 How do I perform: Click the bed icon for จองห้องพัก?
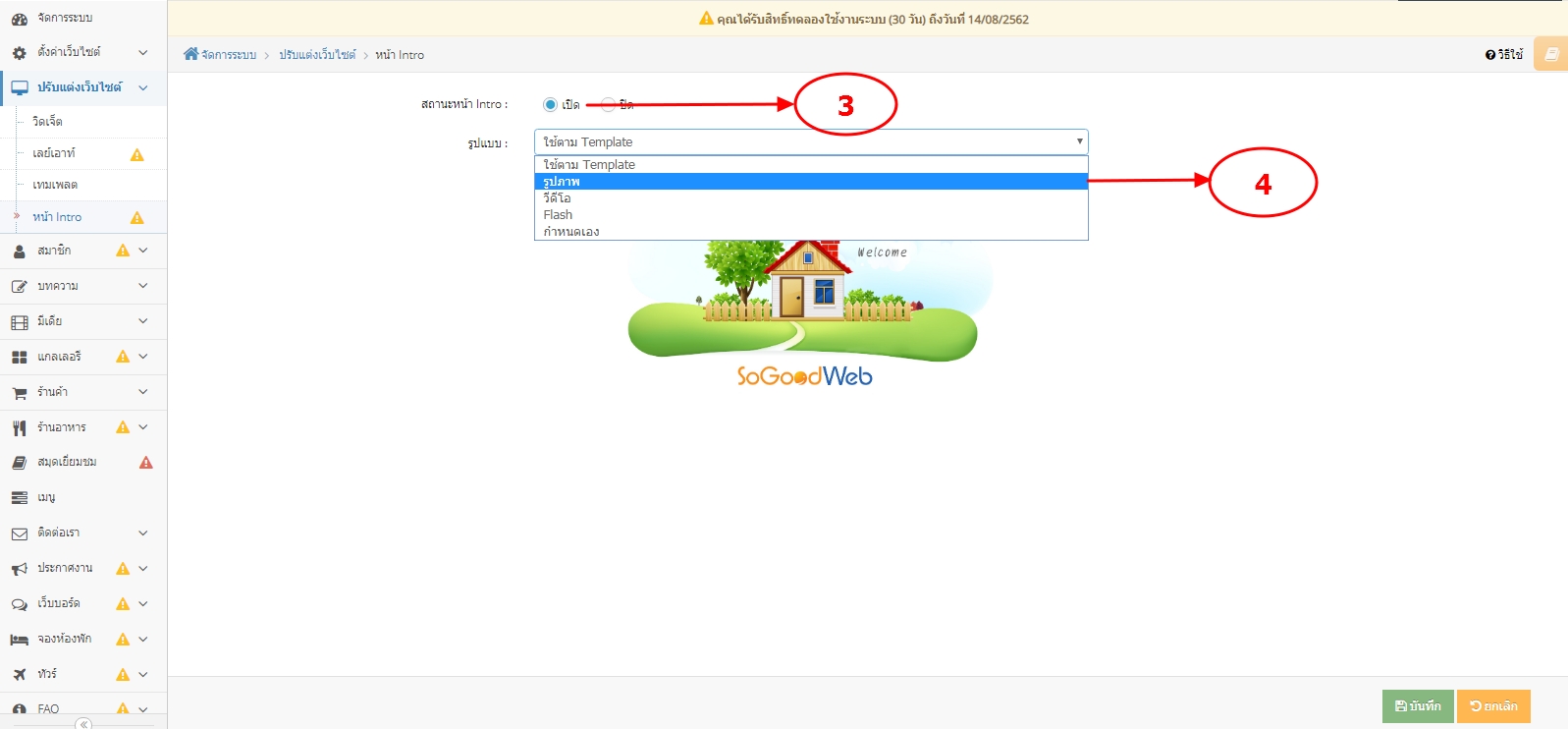(x=19, y=640)
